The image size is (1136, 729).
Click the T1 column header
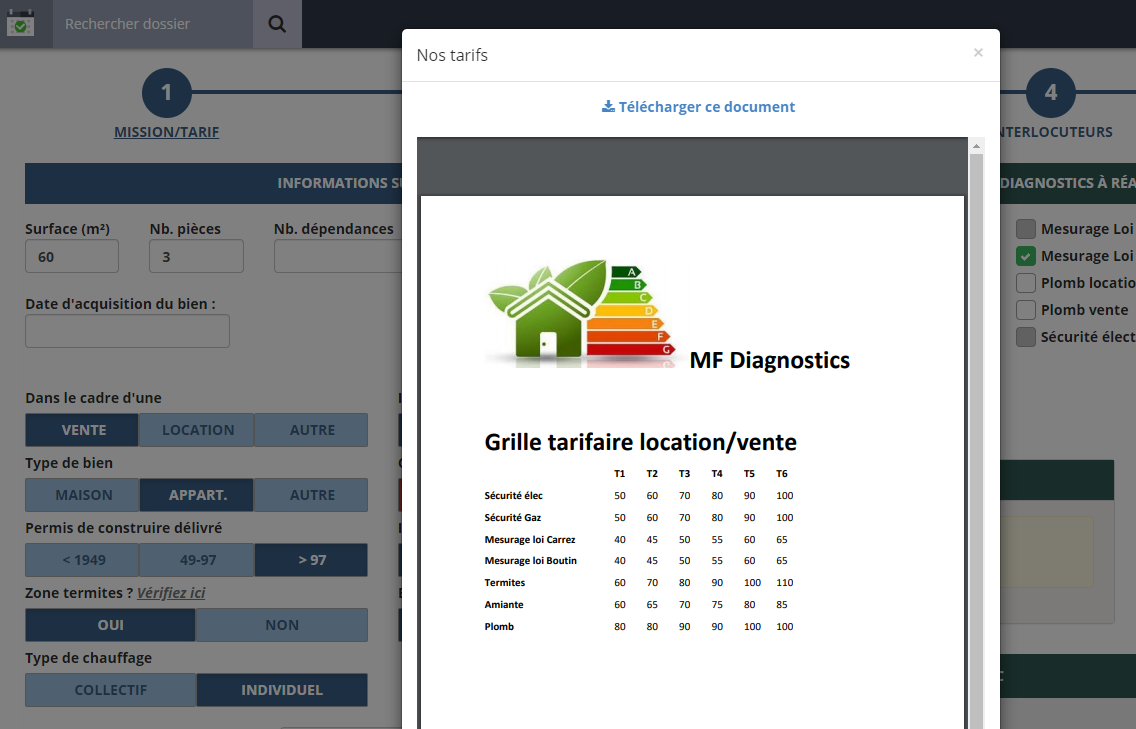point(619,473)
